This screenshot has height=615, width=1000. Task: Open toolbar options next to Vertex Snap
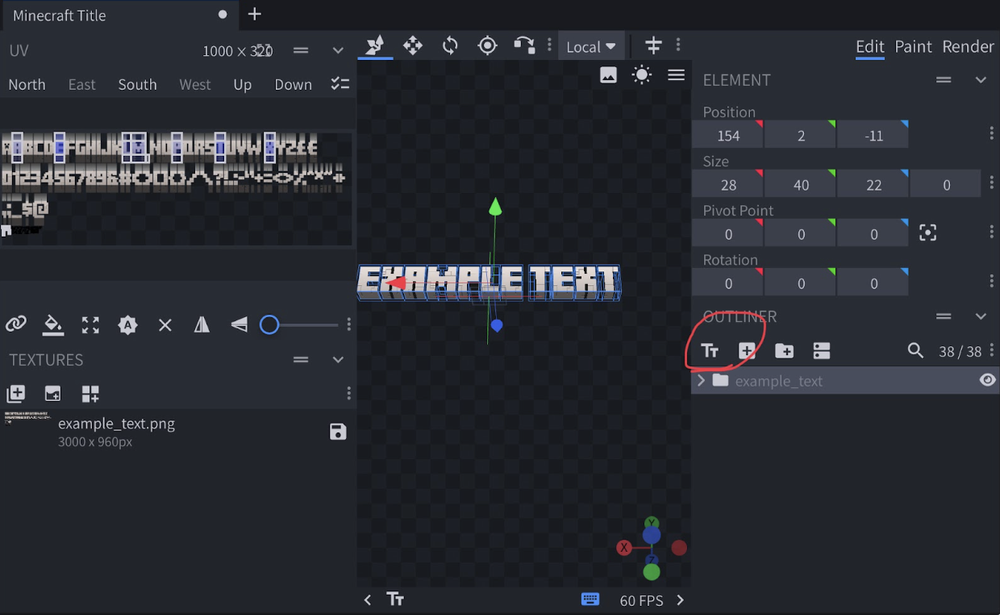pyautogui.click(x=549, y=45)
